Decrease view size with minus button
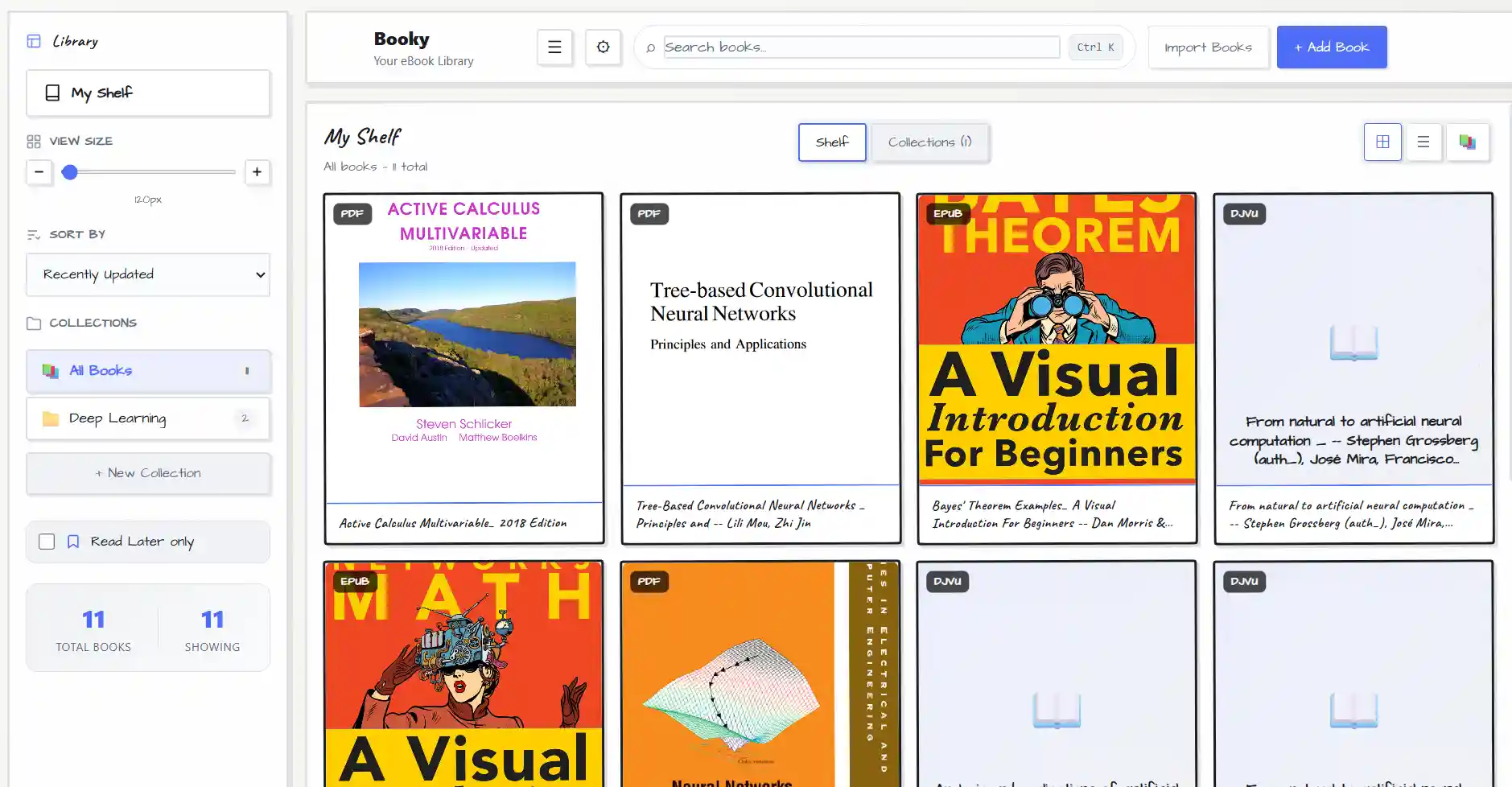Viewport: 1512px width, 787px height. [39, 171]
